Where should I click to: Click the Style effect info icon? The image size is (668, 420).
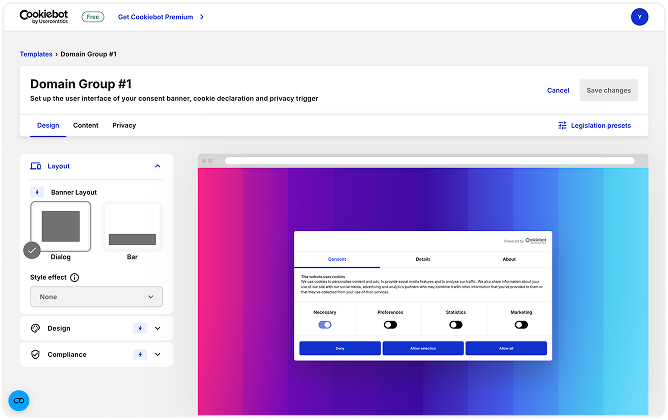pyautogui.click(x=75, y=277)
